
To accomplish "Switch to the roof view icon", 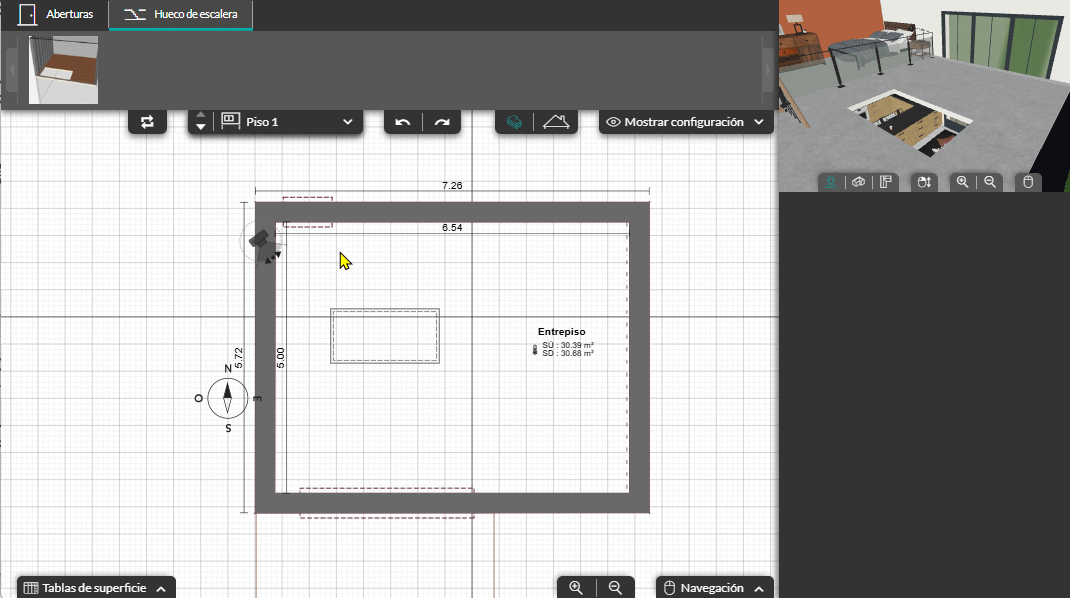I will pos(556,122).
